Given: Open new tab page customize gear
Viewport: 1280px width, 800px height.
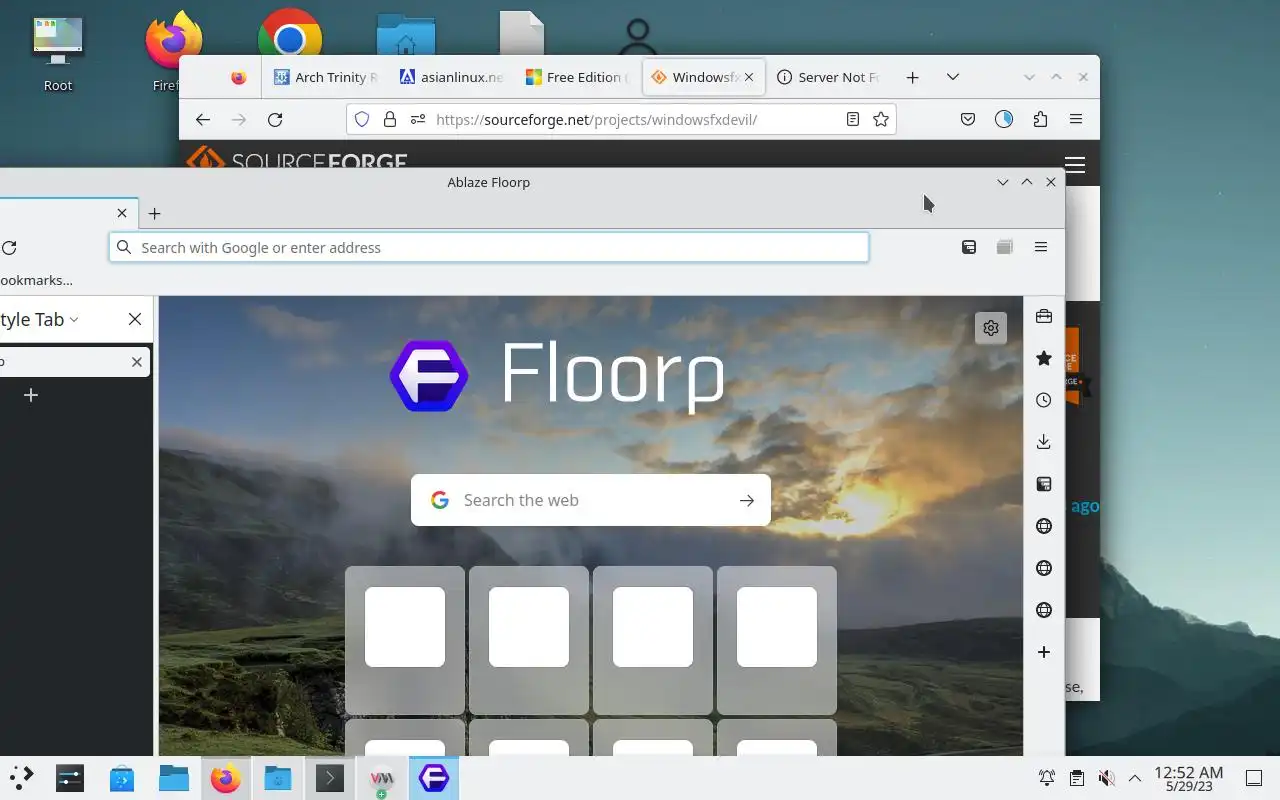Looking at the screenshot, I should 990,328.
